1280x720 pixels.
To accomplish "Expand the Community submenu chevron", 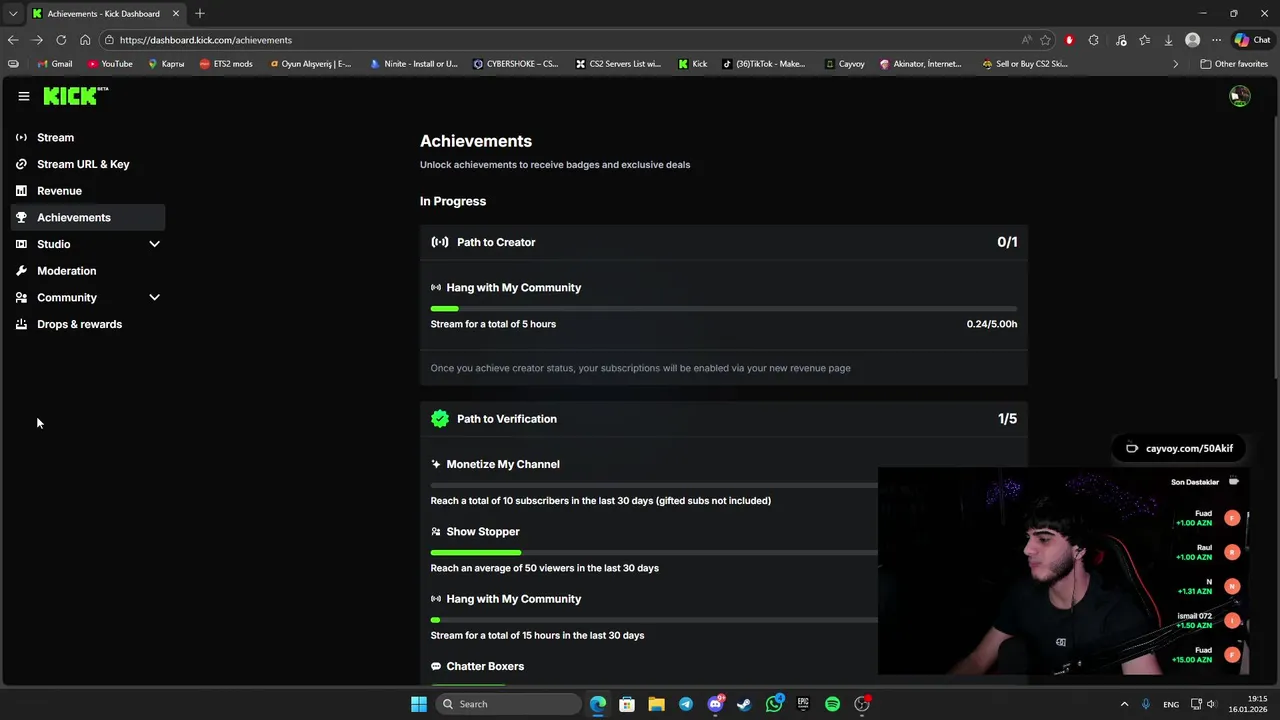I will (154, 297).
